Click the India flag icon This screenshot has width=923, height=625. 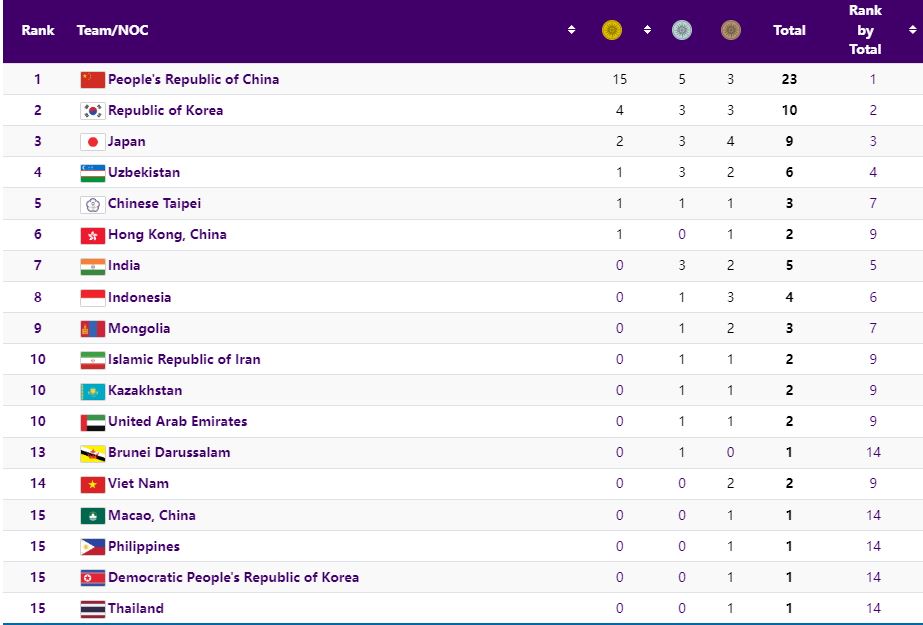tap(92, 267)
